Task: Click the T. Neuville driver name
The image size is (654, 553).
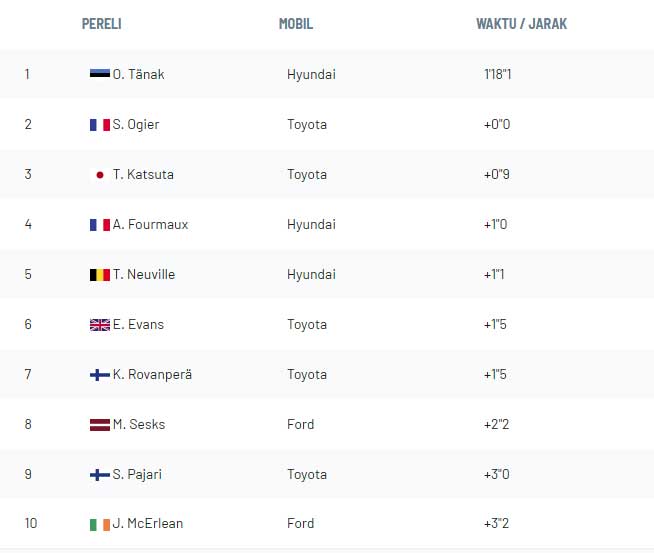Action: pyautogui.click(x=144, y=274)
